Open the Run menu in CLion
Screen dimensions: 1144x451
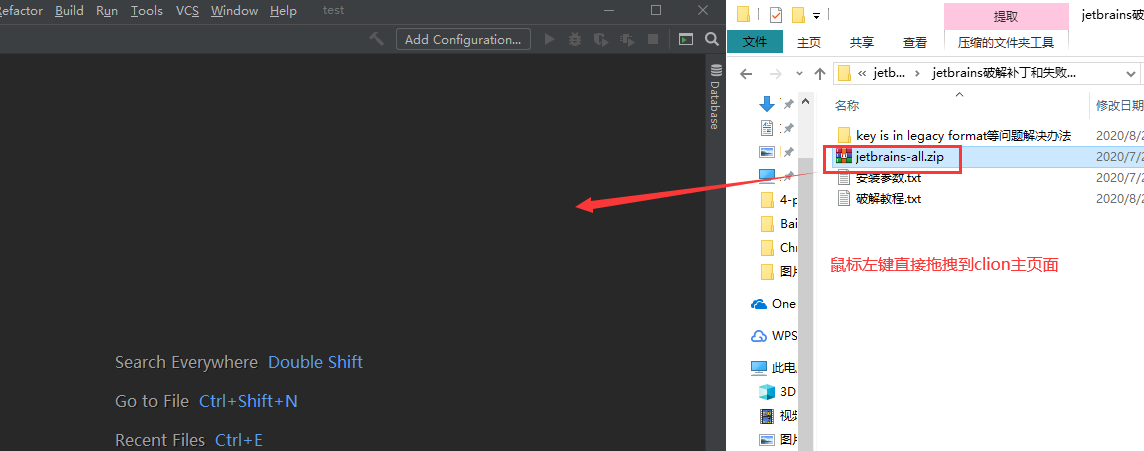(x=107, y=11)
